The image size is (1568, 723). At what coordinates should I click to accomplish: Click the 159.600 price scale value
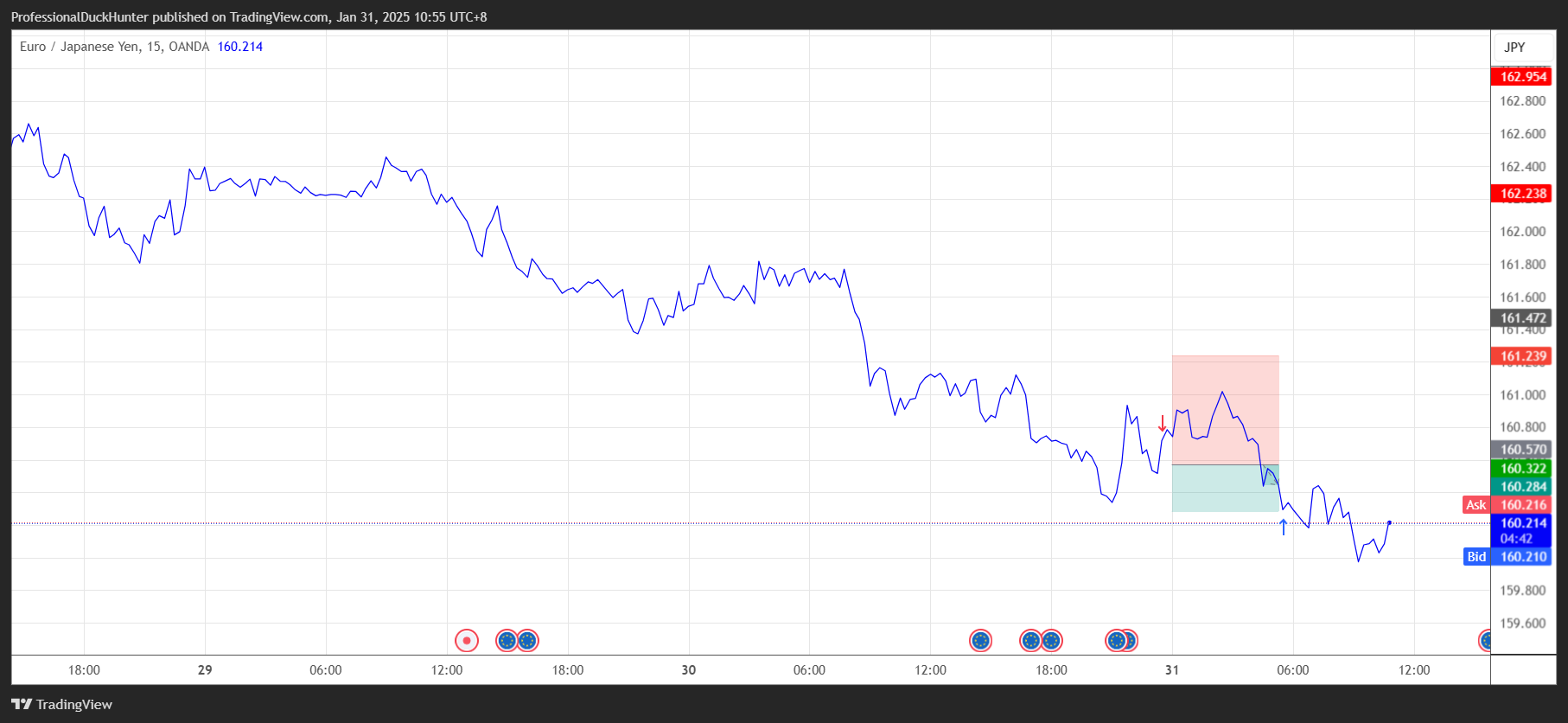[1522, 624]
